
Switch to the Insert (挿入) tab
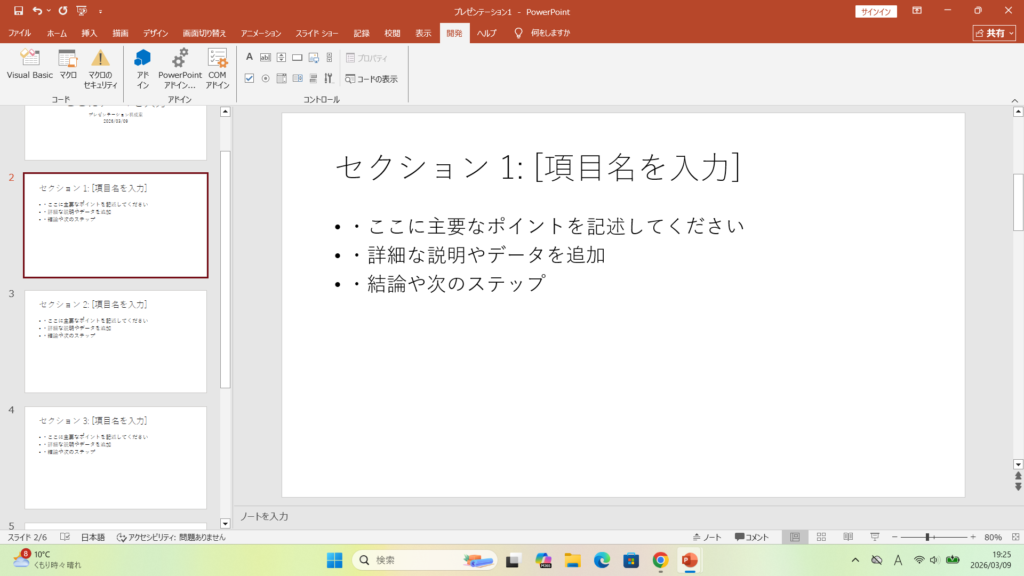(89, 33)
